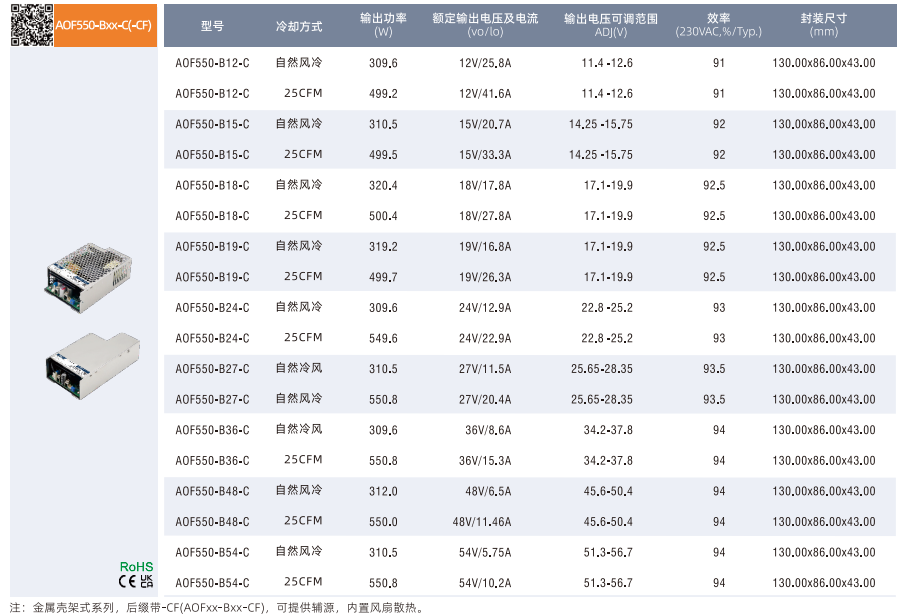Click the 封装尺寸 (mm) column header
905x616 pixels.
pos(824,25)
